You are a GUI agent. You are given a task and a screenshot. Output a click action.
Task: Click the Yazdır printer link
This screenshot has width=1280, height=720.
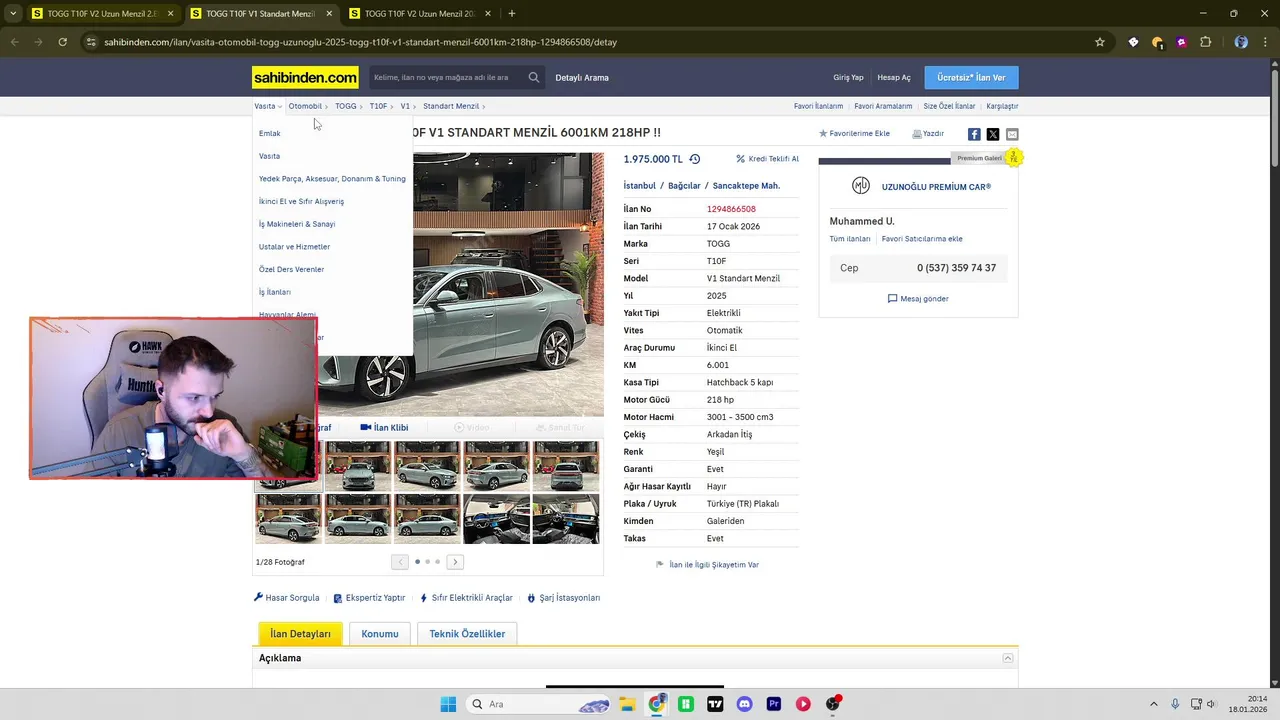[x=928, y=133]
